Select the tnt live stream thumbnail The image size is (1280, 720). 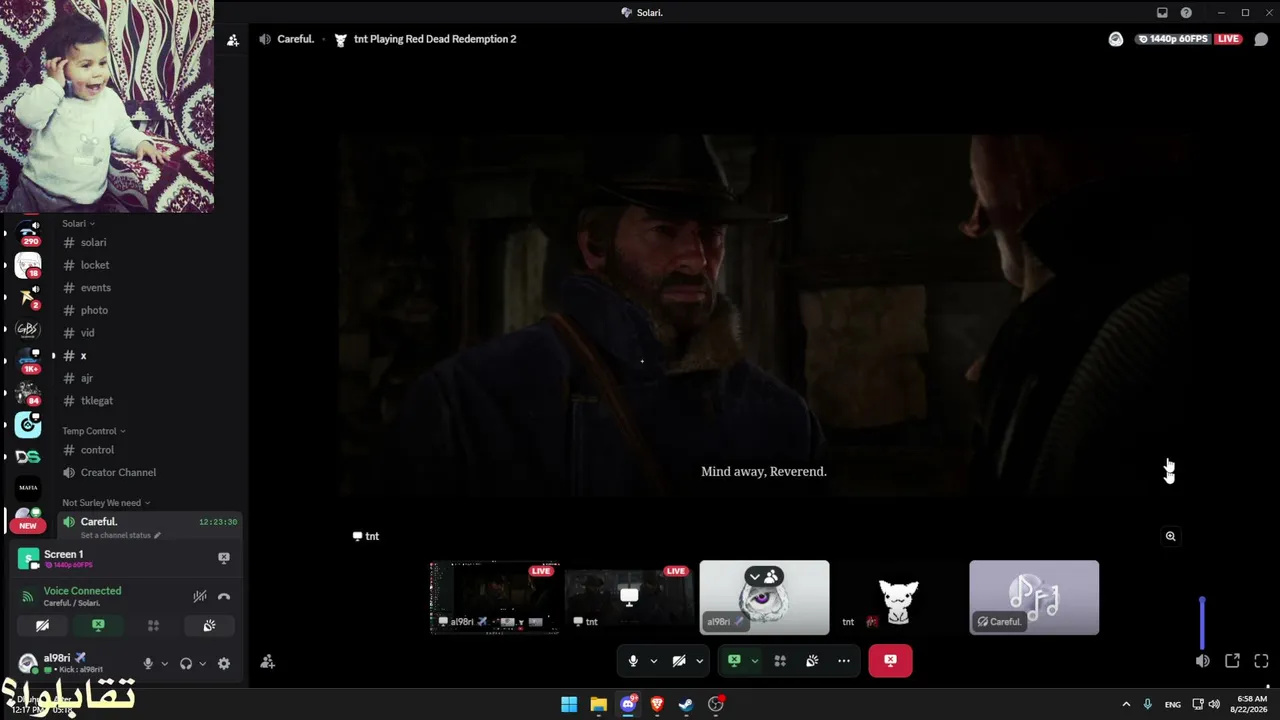point(629,598)
